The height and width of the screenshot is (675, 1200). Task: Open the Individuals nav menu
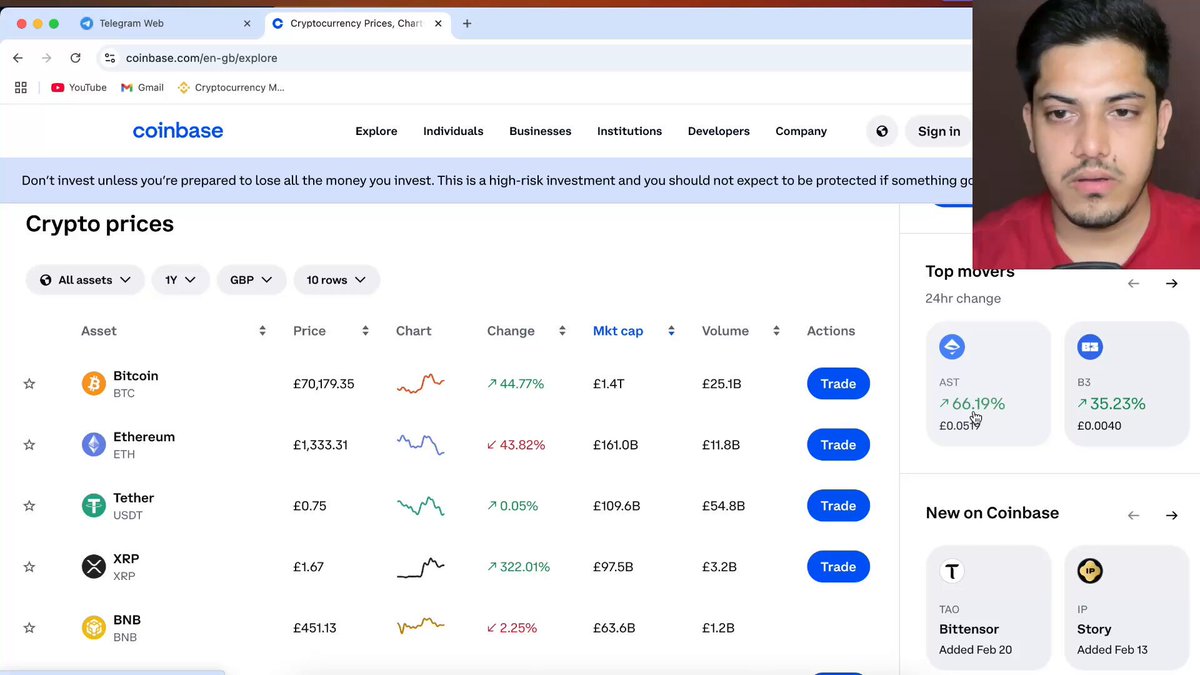pyautogui.click(x=453, y=131)
